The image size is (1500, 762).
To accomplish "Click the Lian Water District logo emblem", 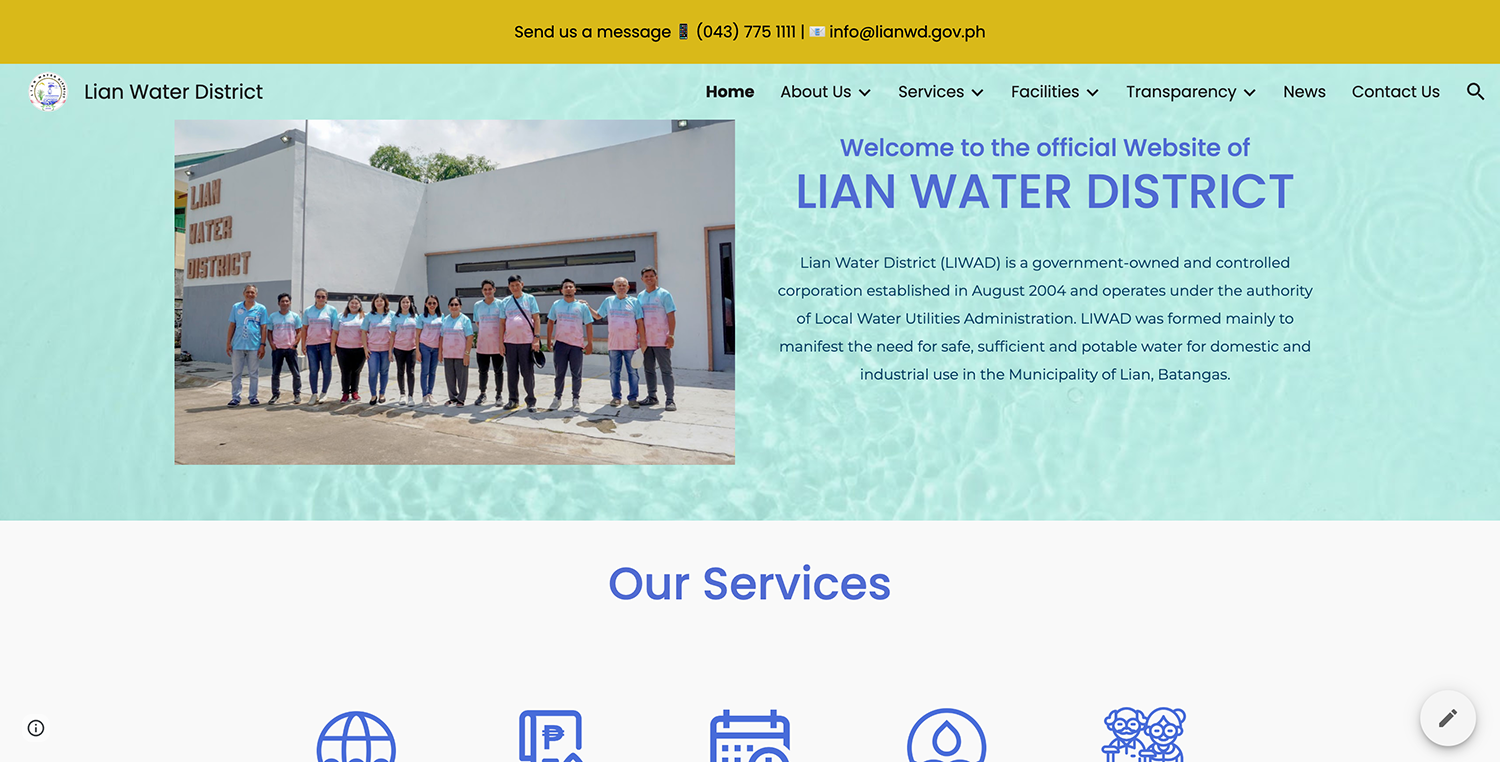I will [x=48, y=92].
